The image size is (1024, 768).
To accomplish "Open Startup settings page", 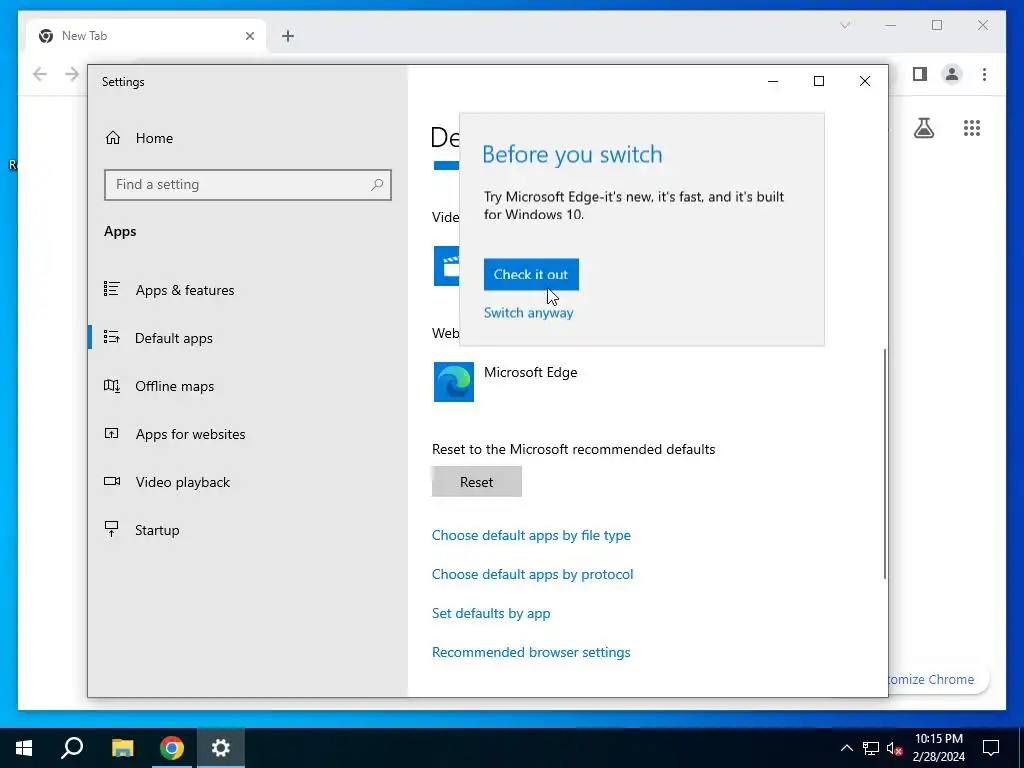I will click(157, 530).
